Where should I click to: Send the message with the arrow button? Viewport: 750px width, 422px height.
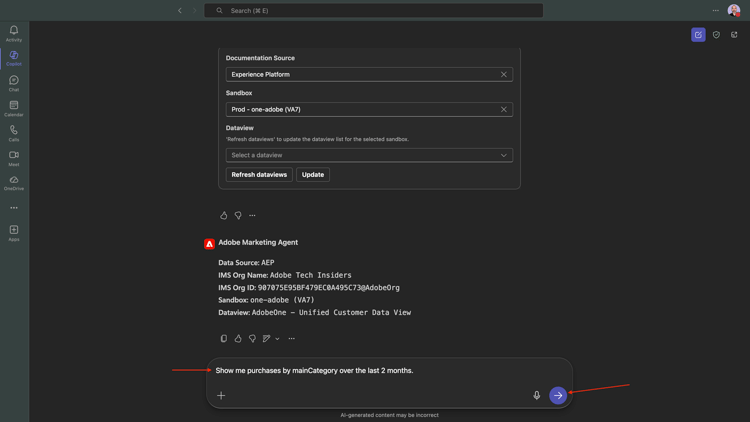point(558,395)
